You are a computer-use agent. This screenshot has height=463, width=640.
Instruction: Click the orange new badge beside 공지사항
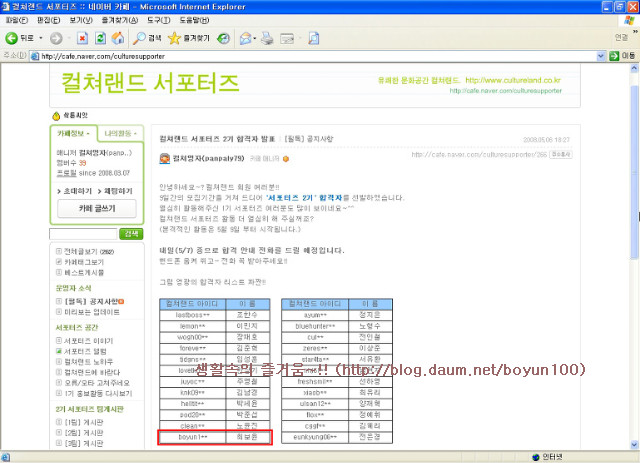(x=121, y=302)
